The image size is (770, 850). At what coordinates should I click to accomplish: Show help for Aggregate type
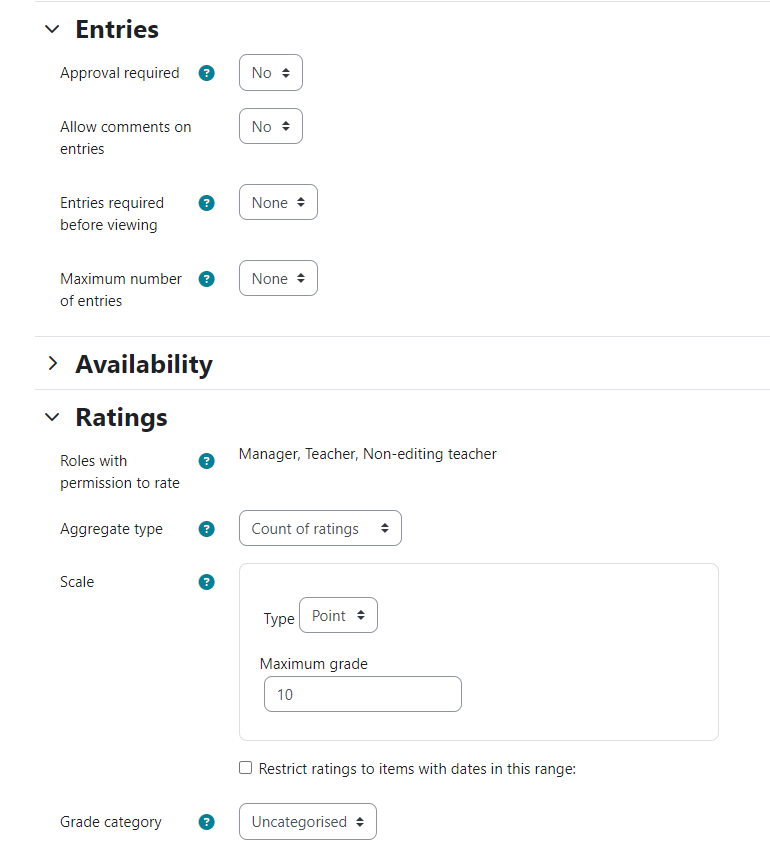(207, 529)
